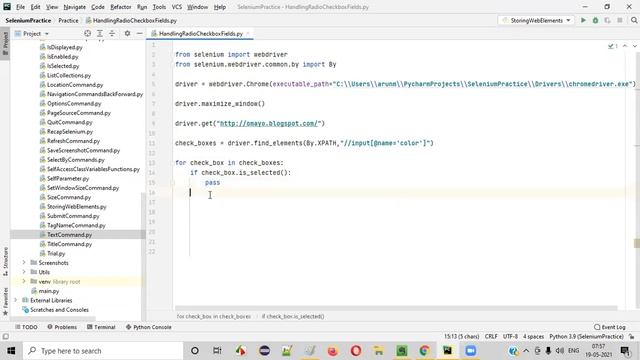The width and height of the screenshot is (640, 360).
Task: Open Search Everywhere magnifier in top-right
Action: 634,20
